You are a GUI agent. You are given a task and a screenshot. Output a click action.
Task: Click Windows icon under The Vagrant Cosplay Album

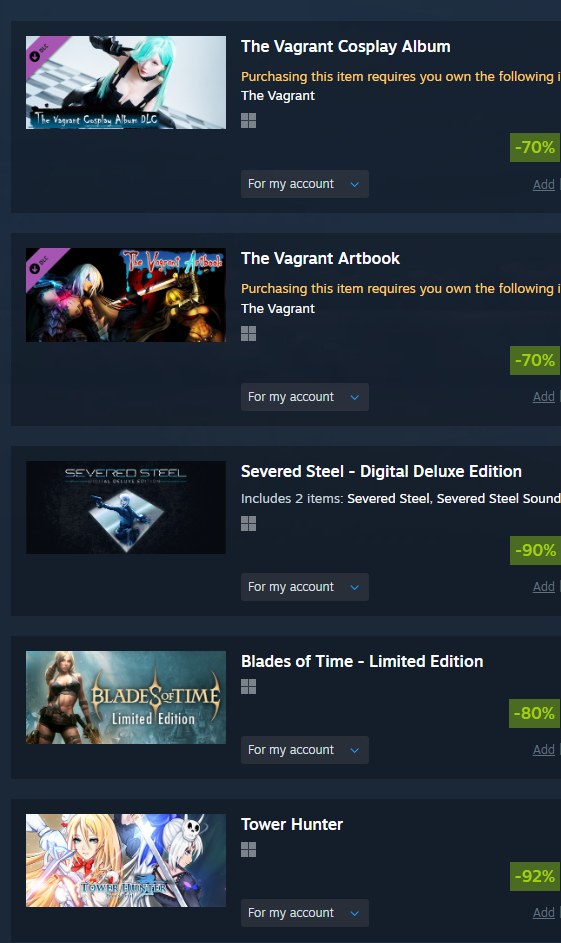pos(248,121)
